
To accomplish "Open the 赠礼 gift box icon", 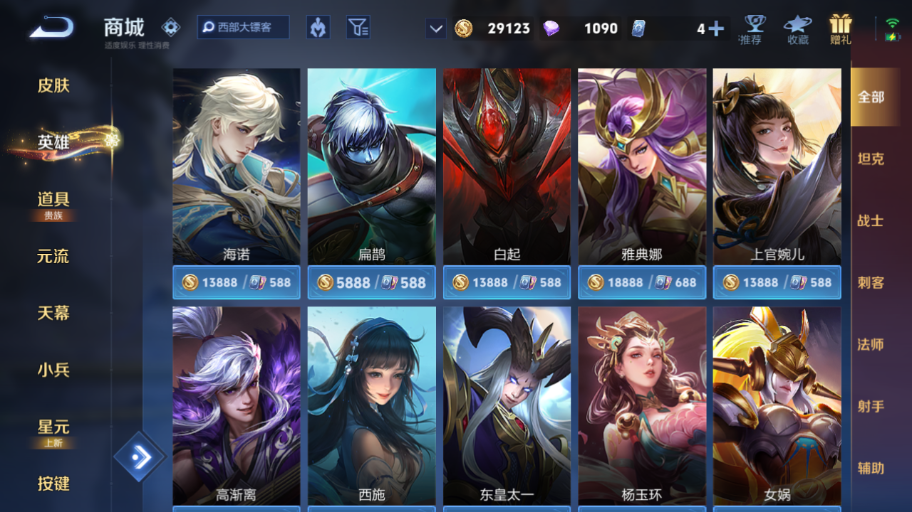I will coord(840,29).
